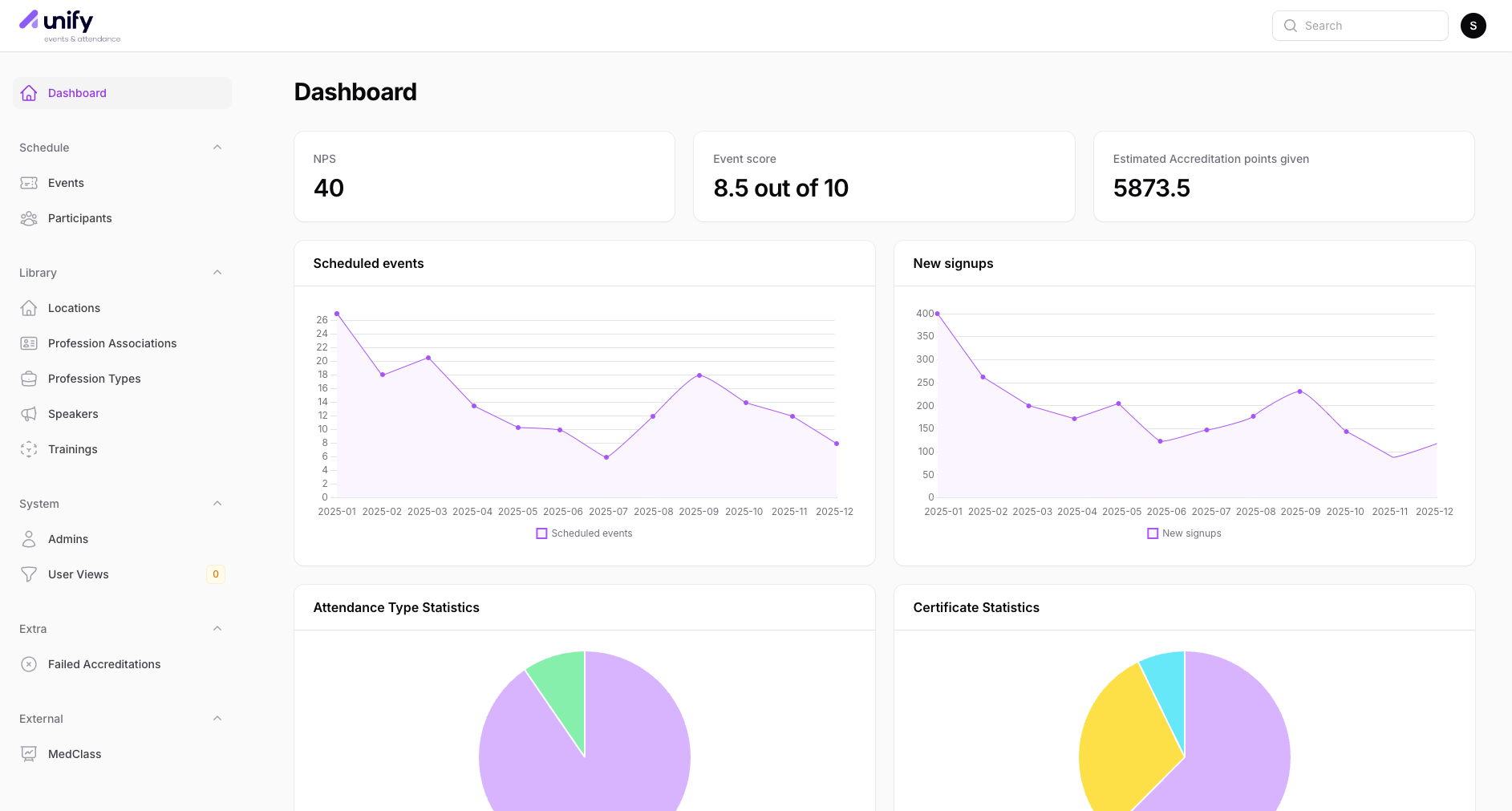Click the MedClass presentation chart icon

click(29, 754)
